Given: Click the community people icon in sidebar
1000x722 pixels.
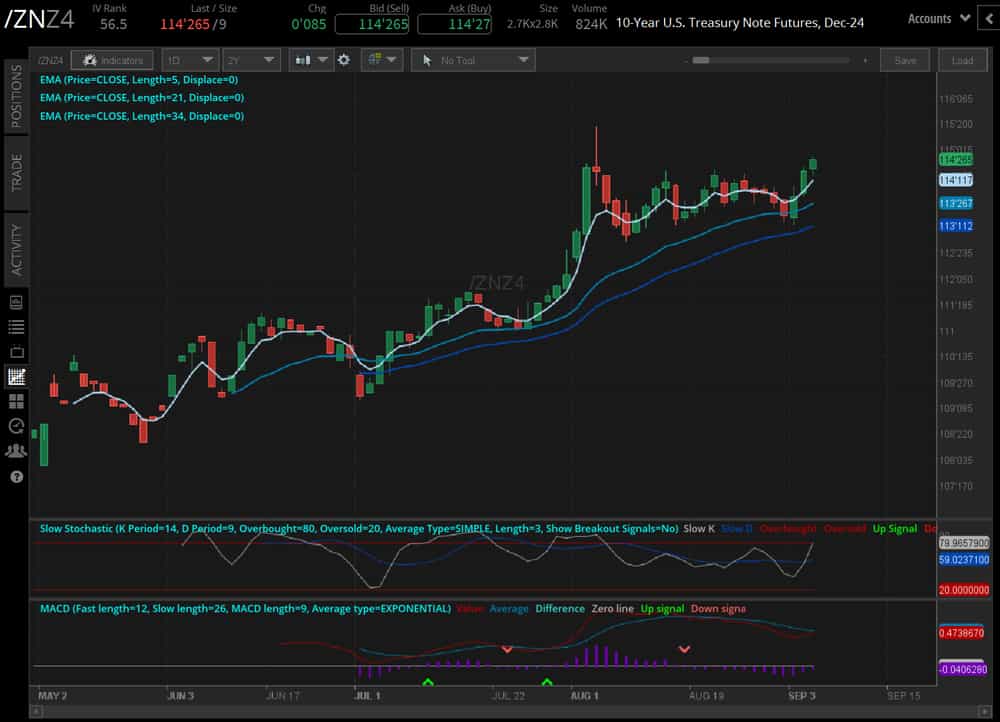Looking at the screenshot, I should 15,451.
